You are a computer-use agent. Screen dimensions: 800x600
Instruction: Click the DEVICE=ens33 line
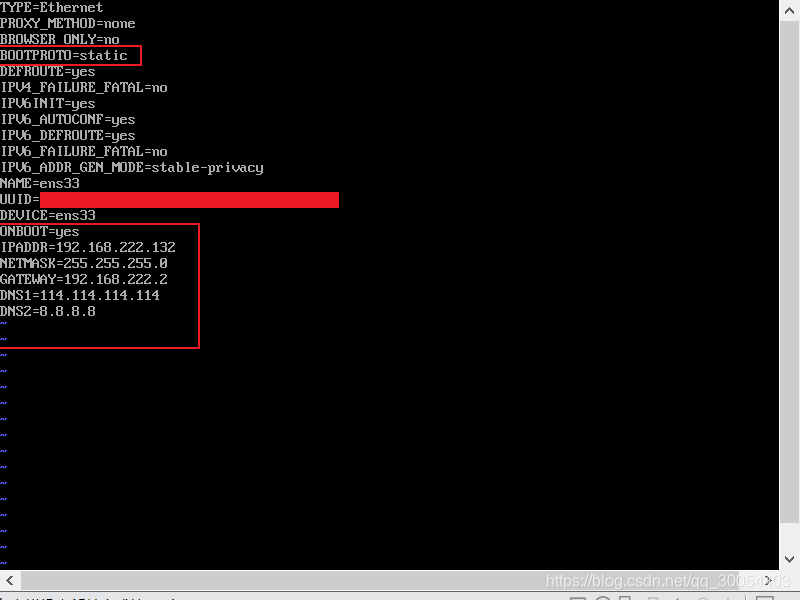(x=47, y=215)
